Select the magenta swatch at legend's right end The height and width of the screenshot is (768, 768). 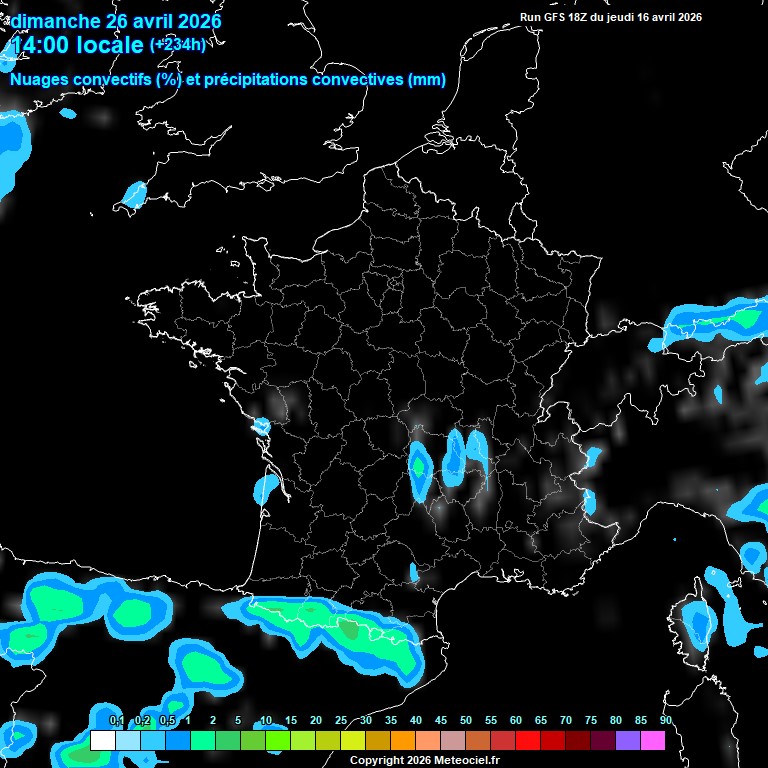coord(653,741)
